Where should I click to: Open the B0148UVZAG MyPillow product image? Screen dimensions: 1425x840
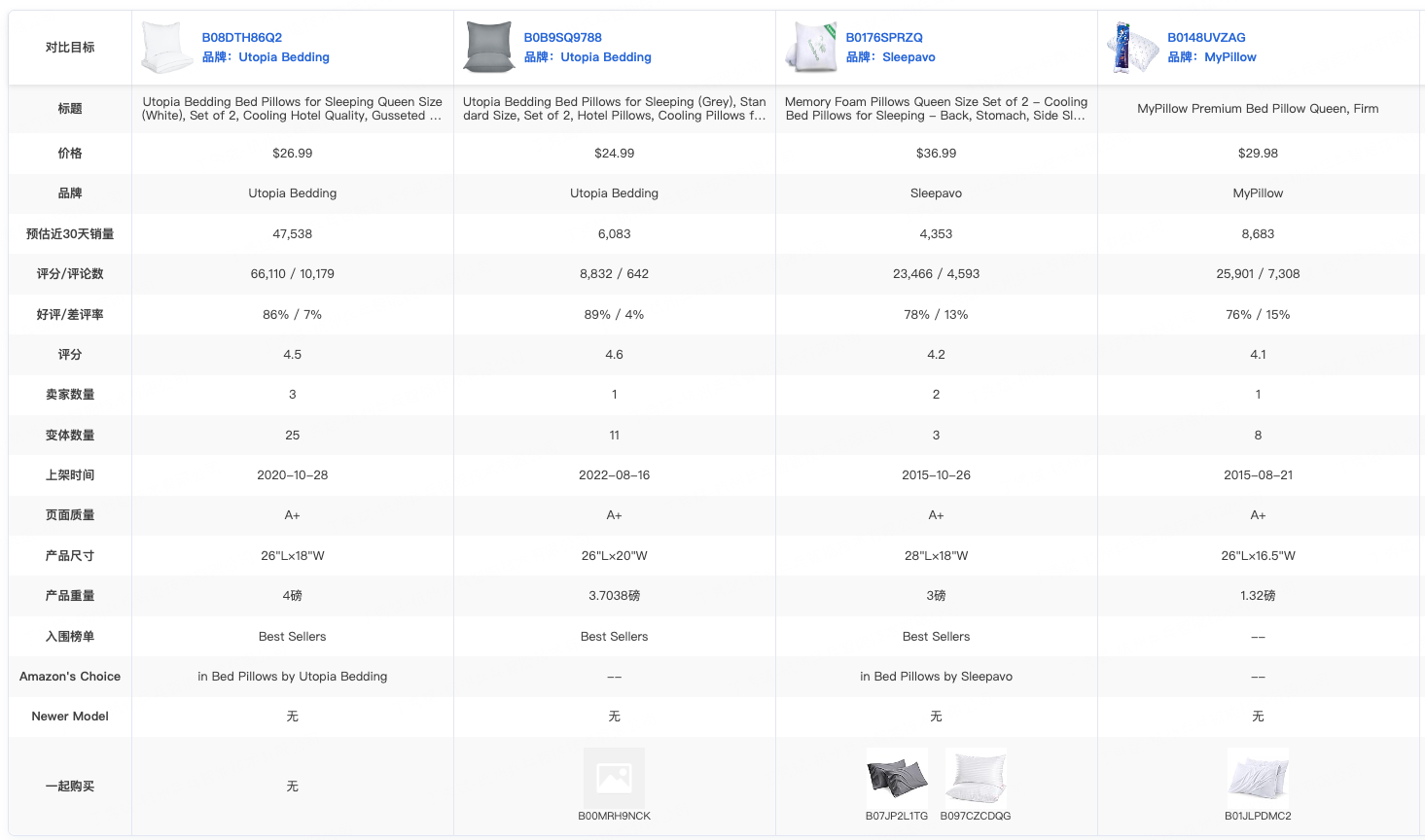(1133, 47)
